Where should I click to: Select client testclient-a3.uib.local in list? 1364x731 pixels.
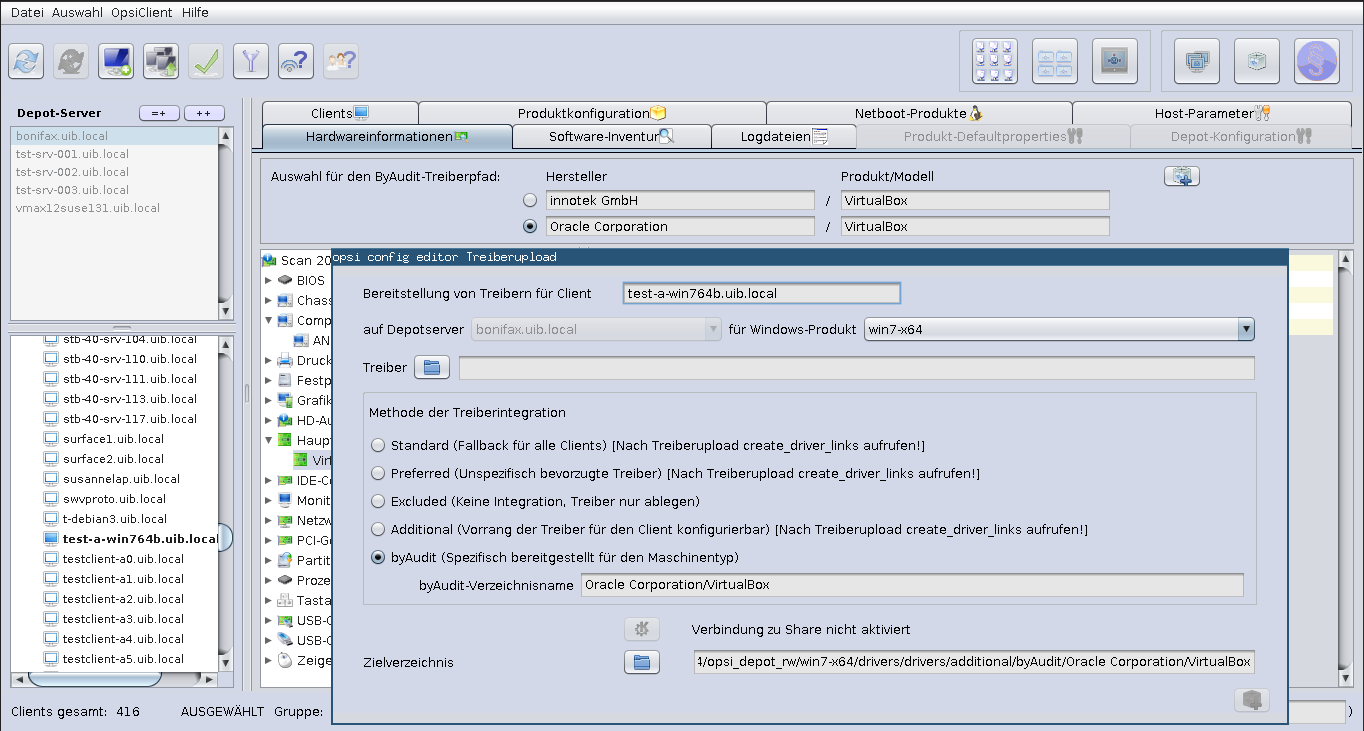123,619
